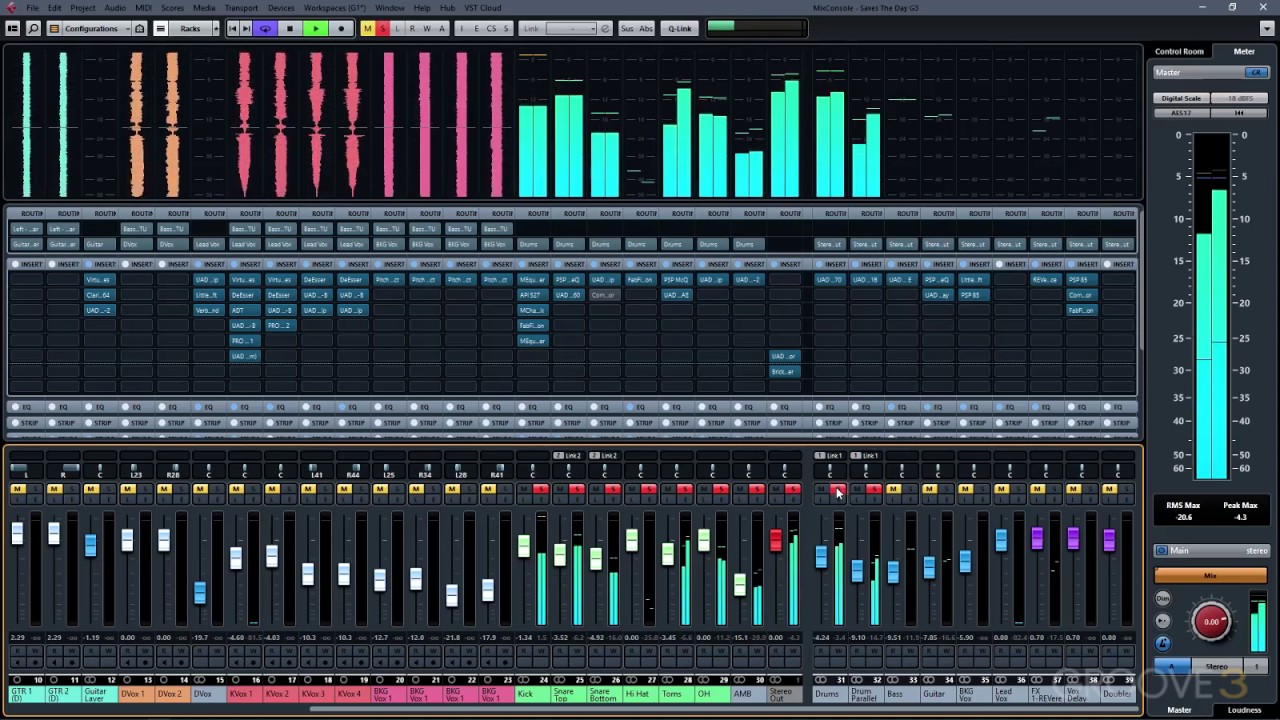This screenshot has height=720, width=1280.
Task: Click the Kick channel fader handle
Action: coord(523,545)
